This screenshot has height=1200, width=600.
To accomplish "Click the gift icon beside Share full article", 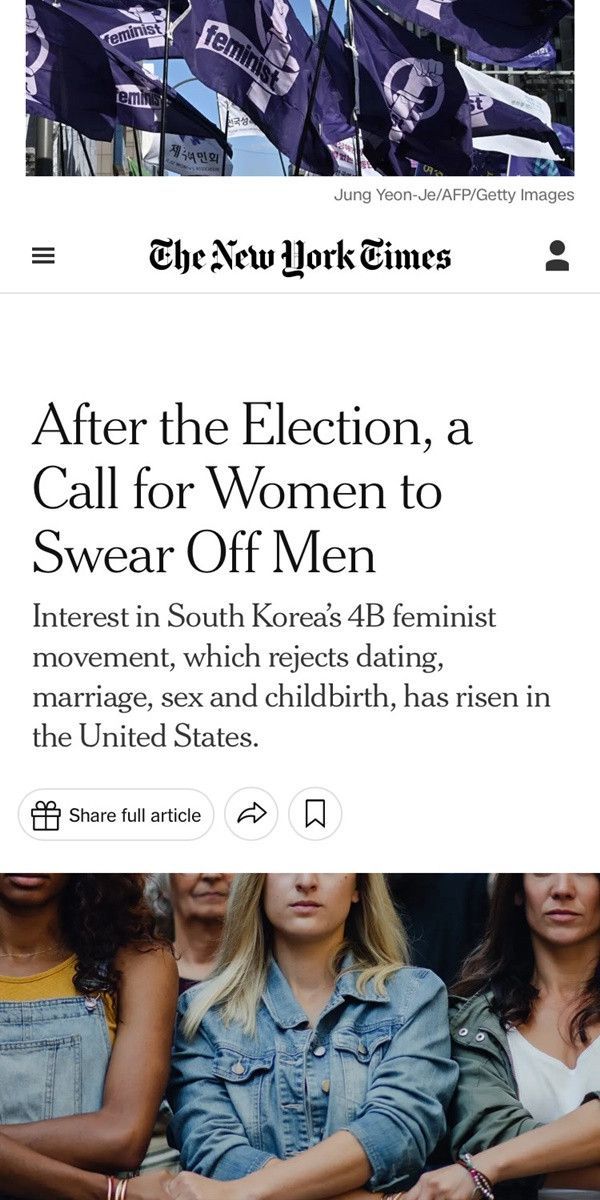I will [46, 815].
